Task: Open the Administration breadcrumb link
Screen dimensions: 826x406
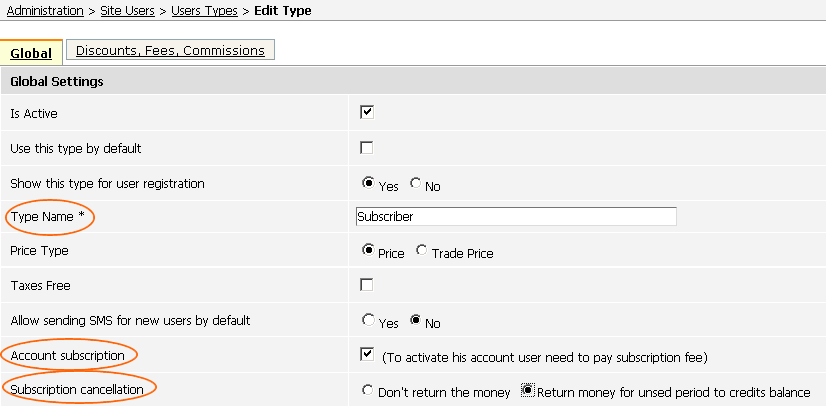Action: 45,11
